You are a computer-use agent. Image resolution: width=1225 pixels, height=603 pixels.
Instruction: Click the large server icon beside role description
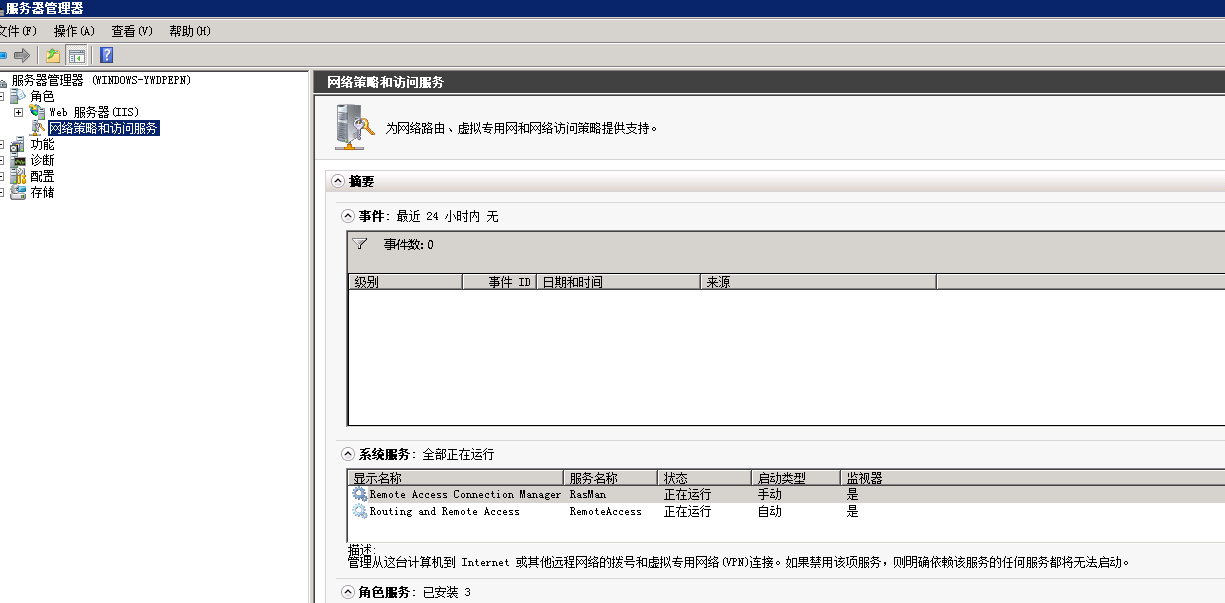tap(354, 127)
